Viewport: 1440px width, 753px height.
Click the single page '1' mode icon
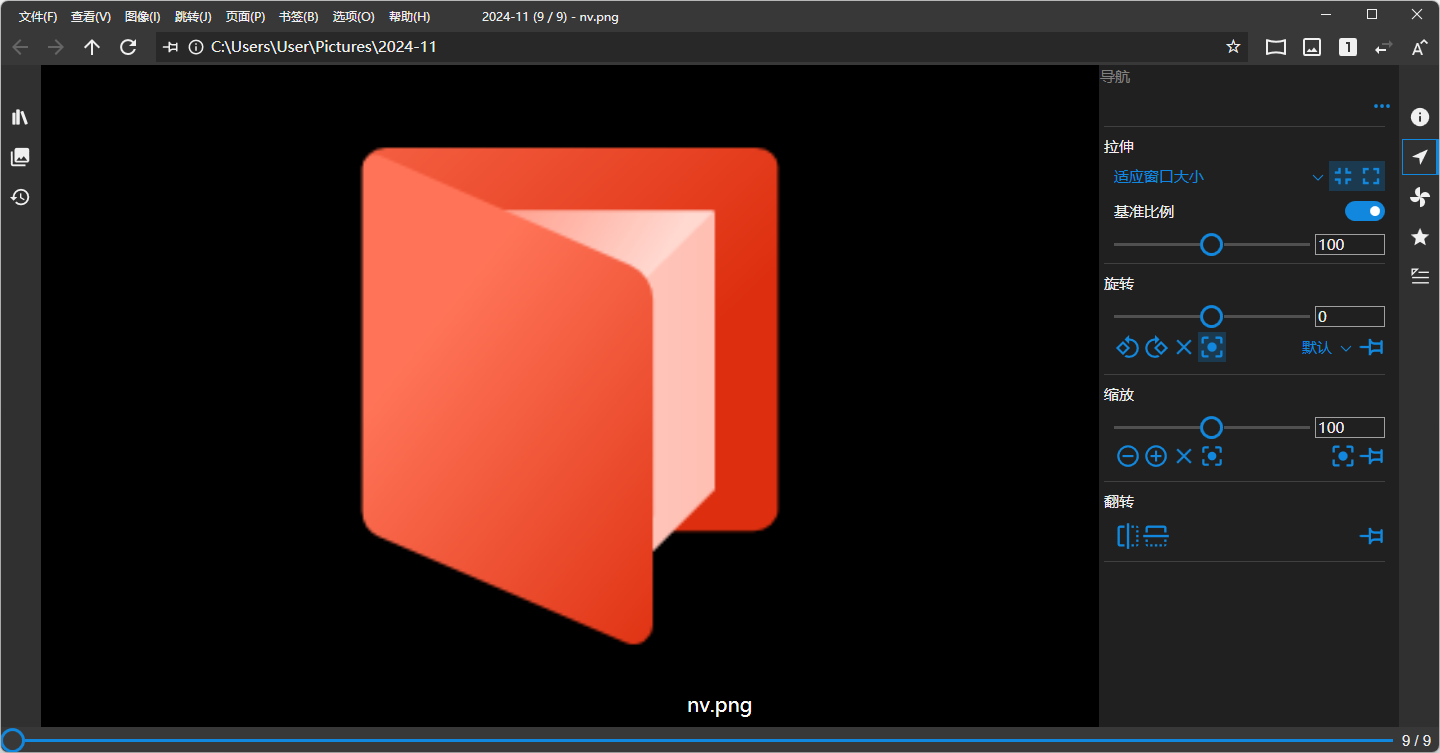pyautogui.click(x=1348, y=47)
